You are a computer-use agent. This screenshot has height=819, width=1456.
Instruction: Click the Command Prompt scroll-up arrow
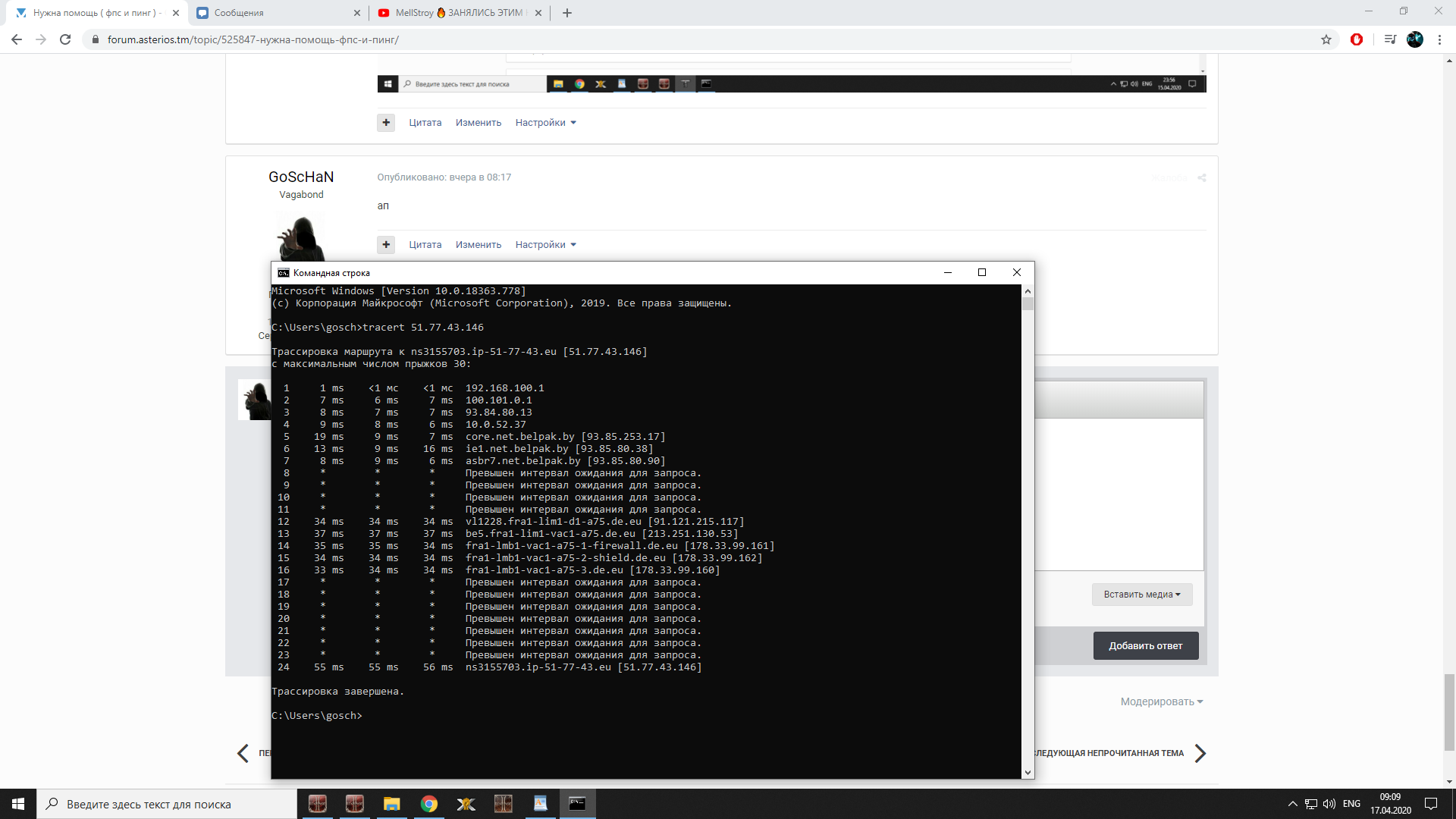coord(1028,291)
